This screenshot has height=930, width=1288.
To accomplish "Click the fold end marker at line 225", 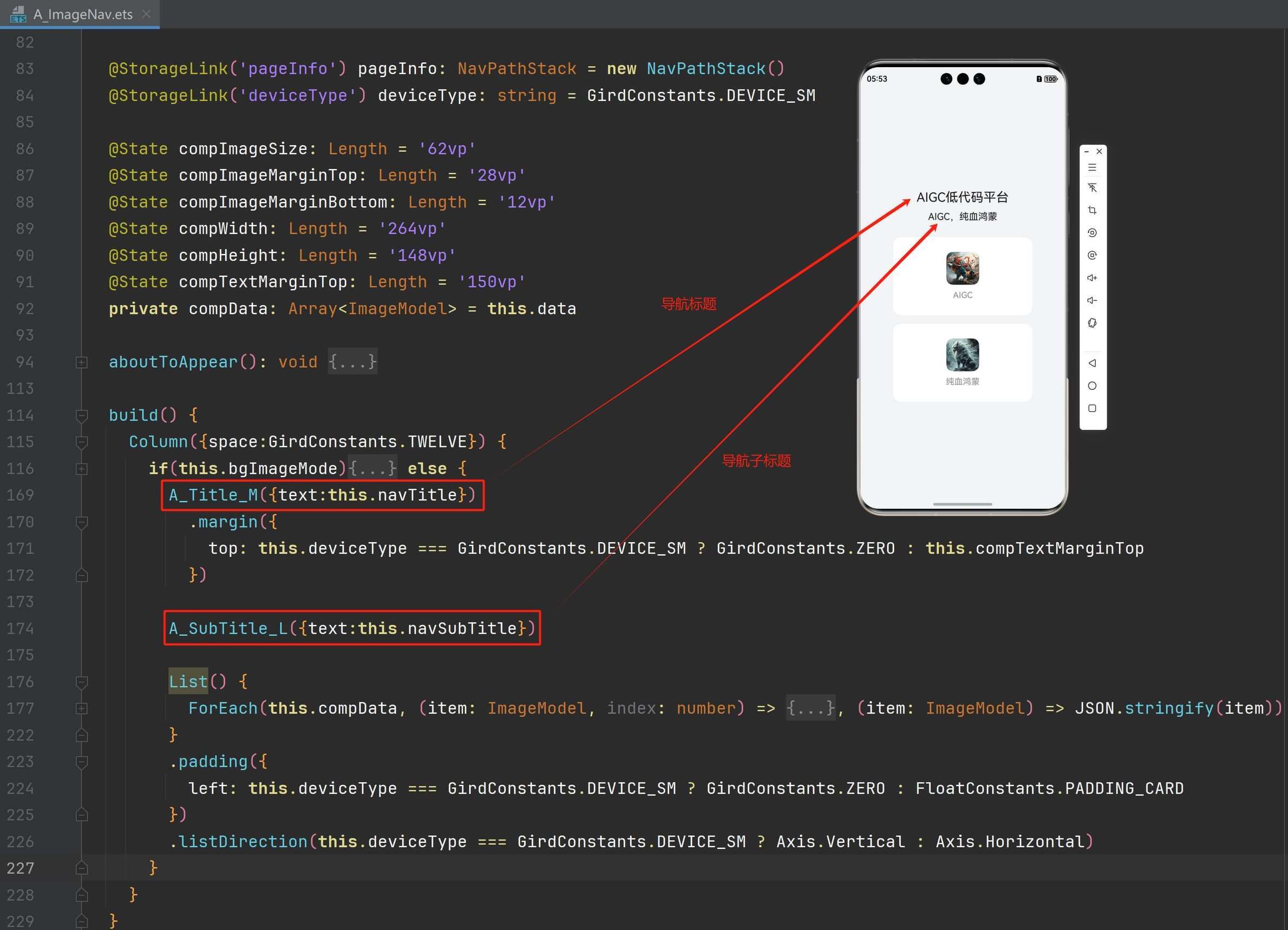I will 81,815.
